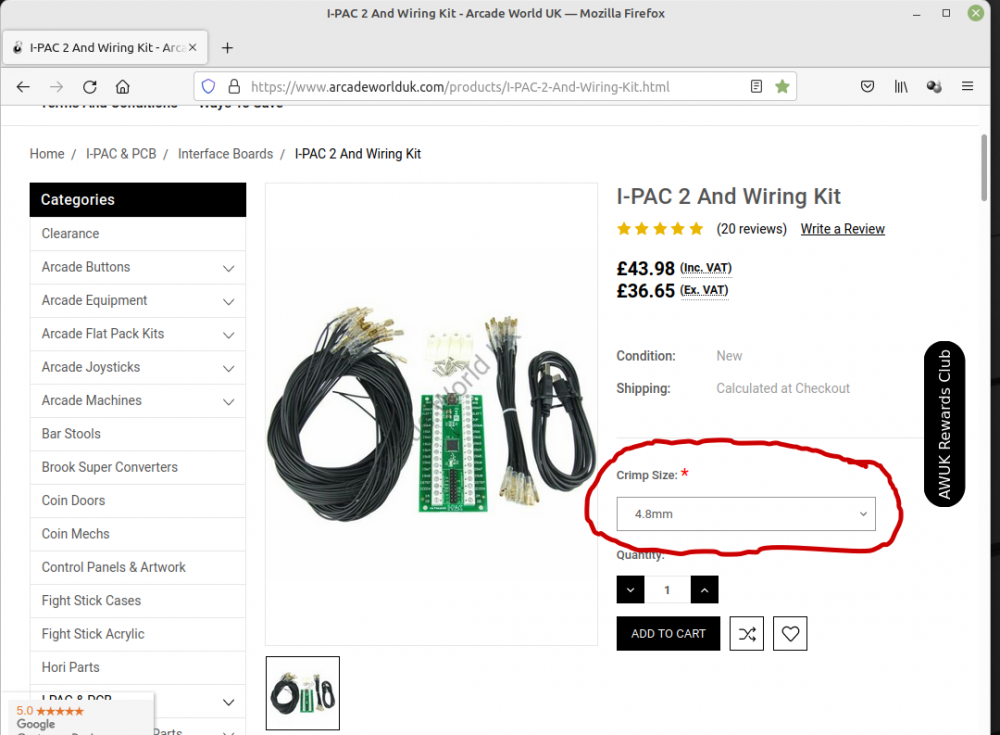The width and height of the screenshot is (1000, 735).
Task: Click the green bookmark star
Action: pyautogui.click(x=782, y=86)
